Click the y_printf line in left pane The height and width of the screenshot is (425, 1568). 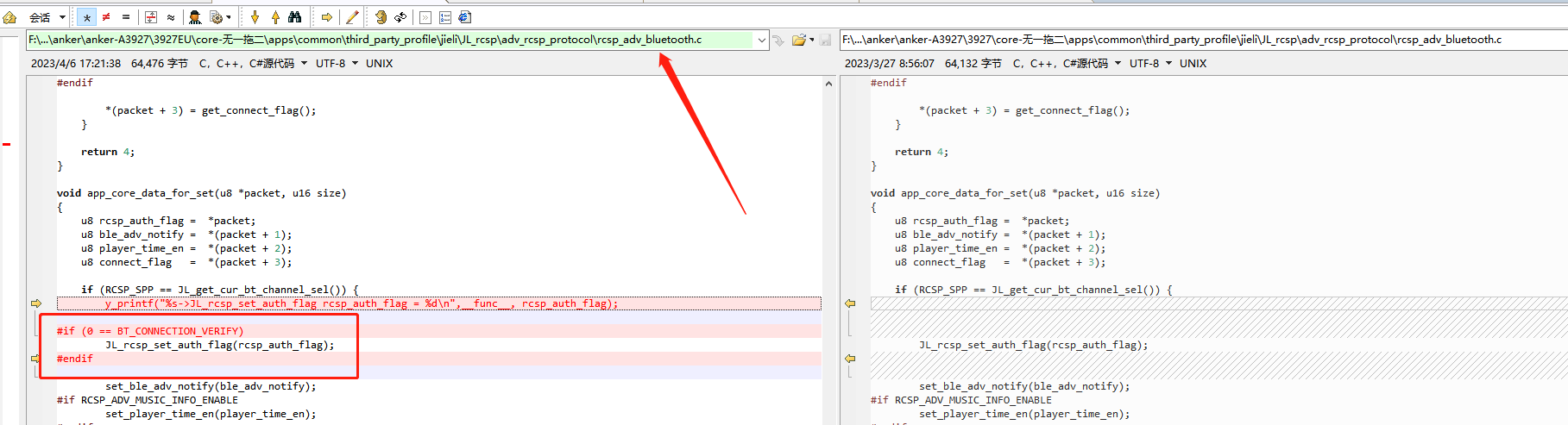(x=438, y=303)
